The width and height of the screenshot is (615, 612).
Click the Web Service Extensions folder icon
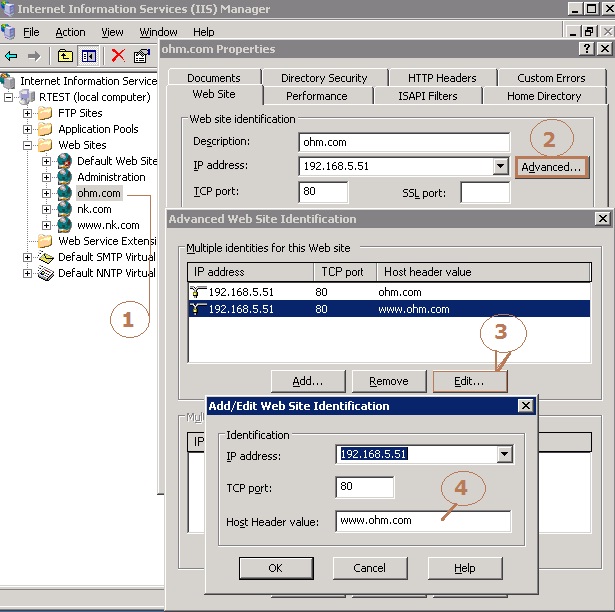coord(45,241)
